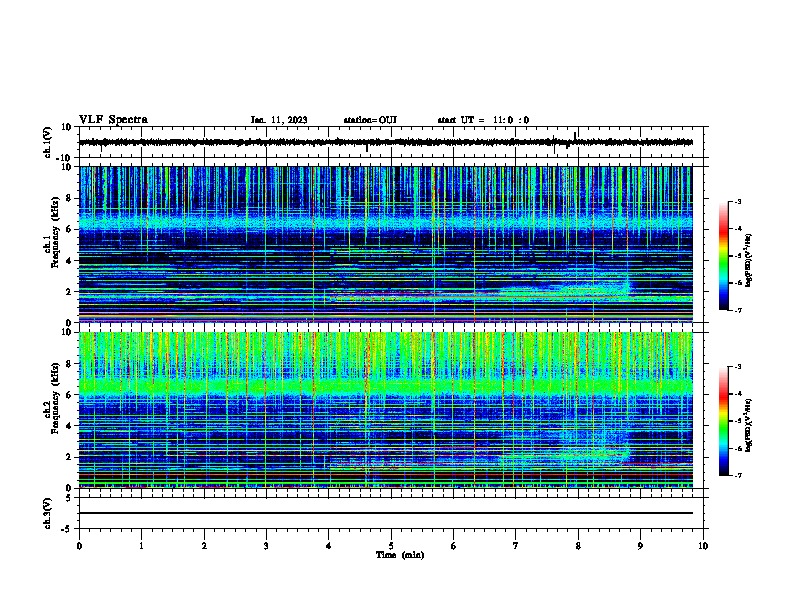Image resolution: width=792 pixels, height=612 pixels.
Task: Click the "VLF Spectra" plot title
Action: tap(113, 120)
